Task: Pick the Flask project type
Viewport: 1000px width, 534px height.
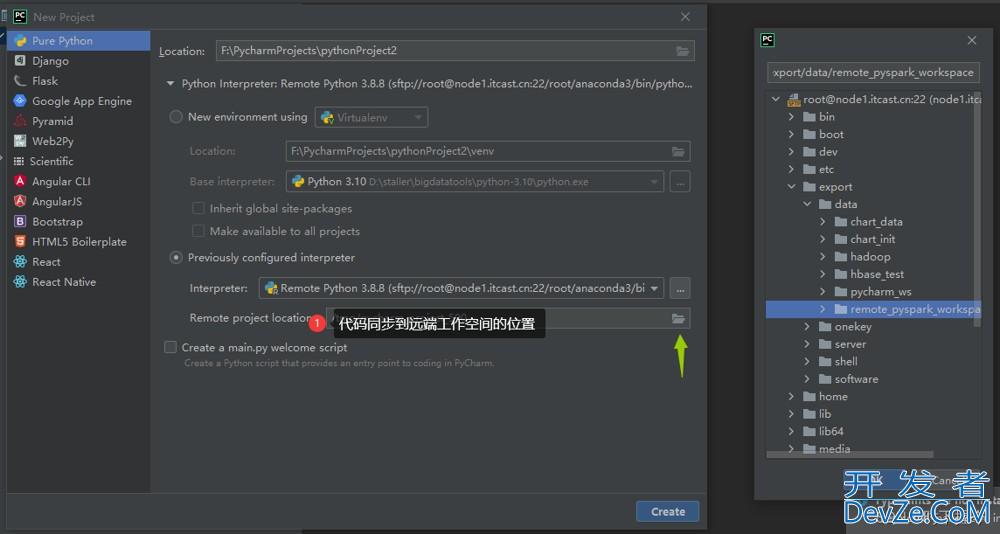Action: [45, 81]
